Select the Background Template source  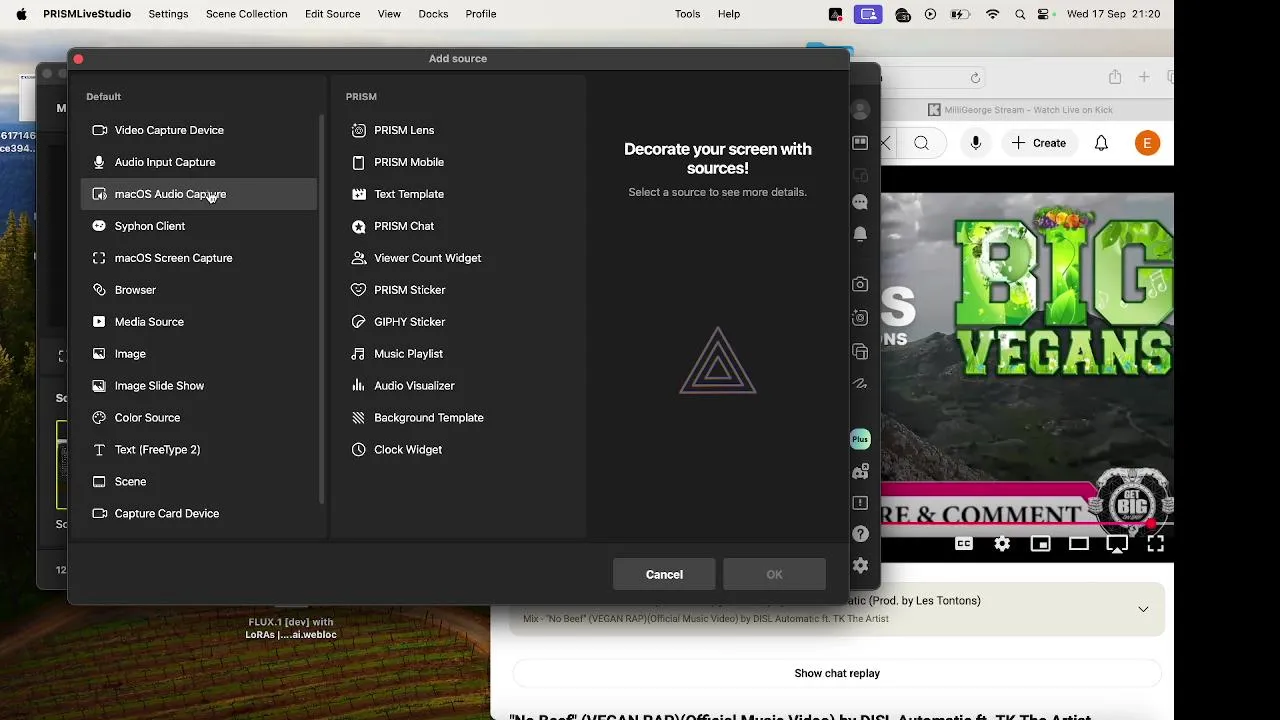tap(458, 418)
